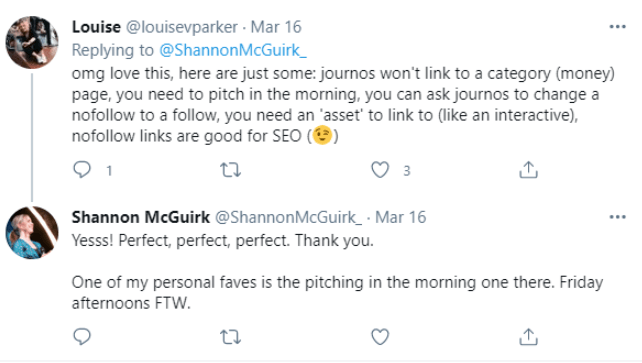
Task: Open Shannon McGuirk's profile picture
Action: 32,232
